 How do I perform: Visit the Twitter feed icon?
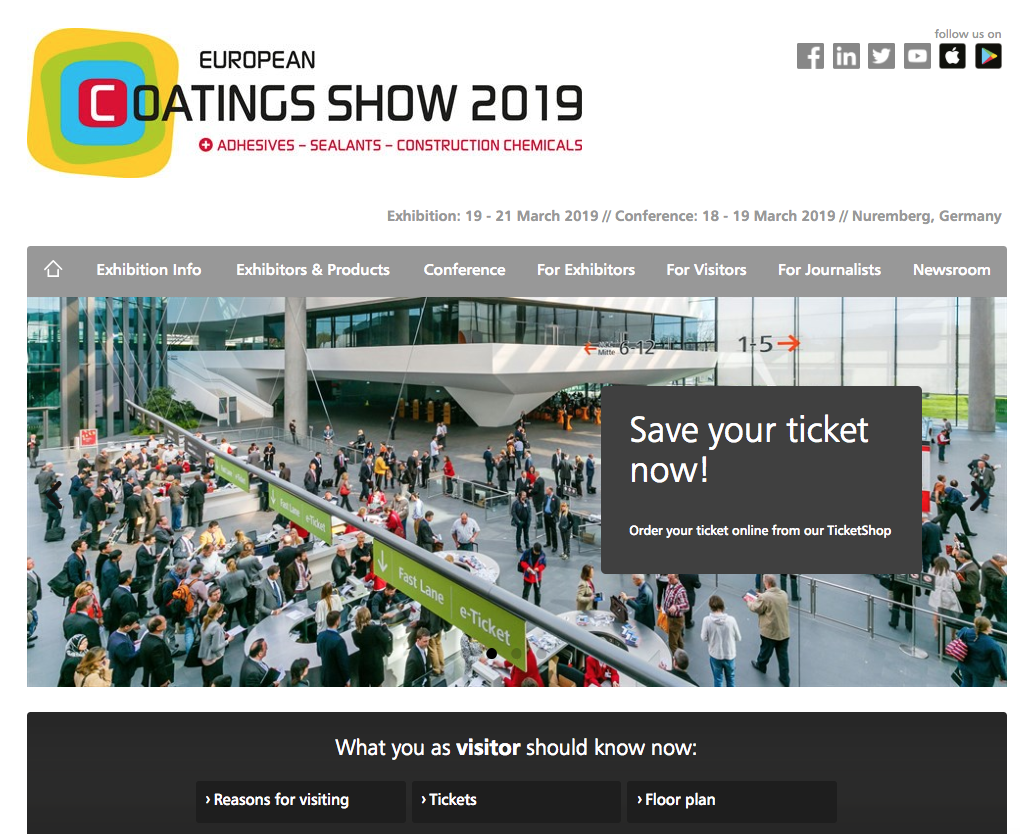click(881, 56)
